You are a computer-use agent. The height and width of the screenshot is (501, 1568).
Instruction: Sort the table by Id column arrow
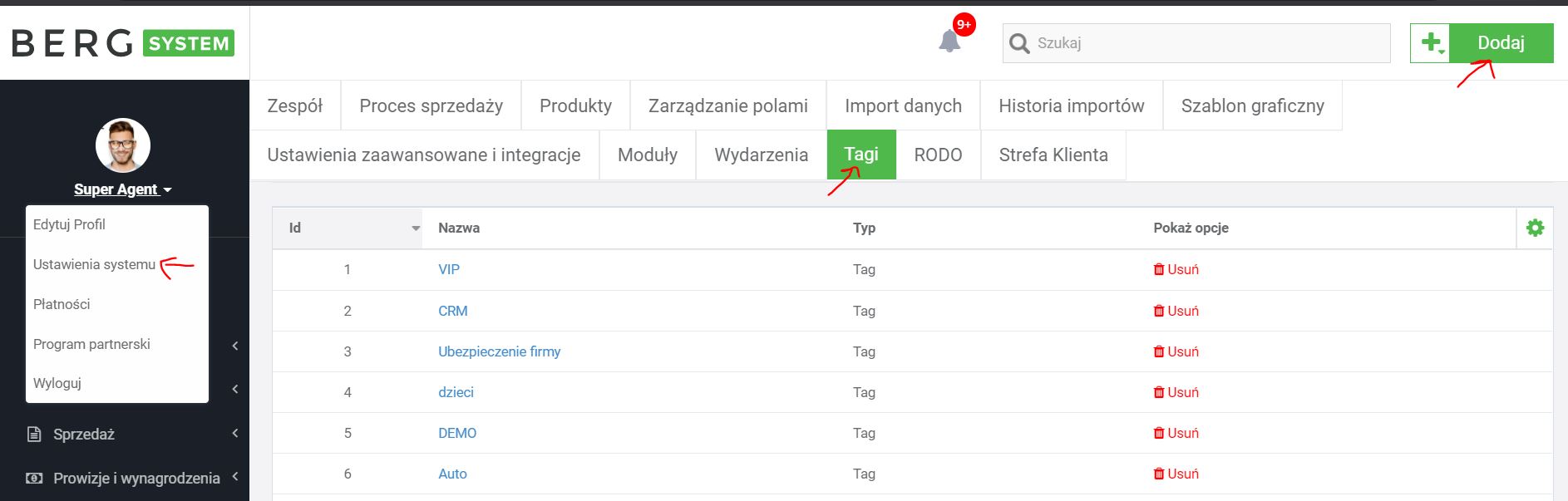coord(416,228)
